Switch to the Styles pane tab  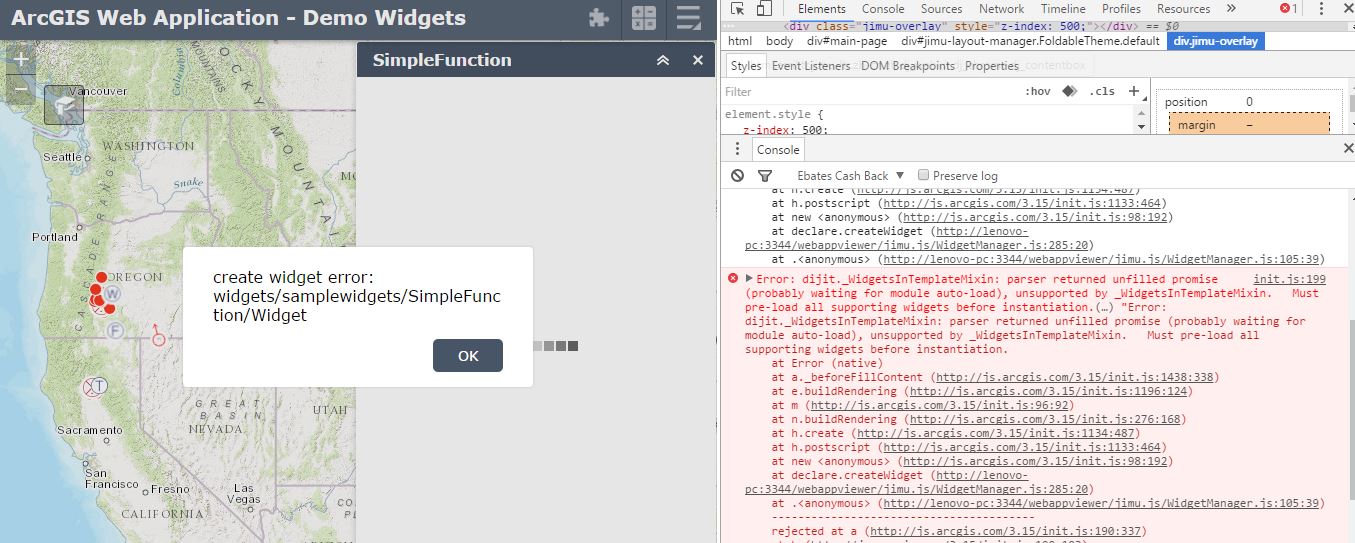click(745, 66)
